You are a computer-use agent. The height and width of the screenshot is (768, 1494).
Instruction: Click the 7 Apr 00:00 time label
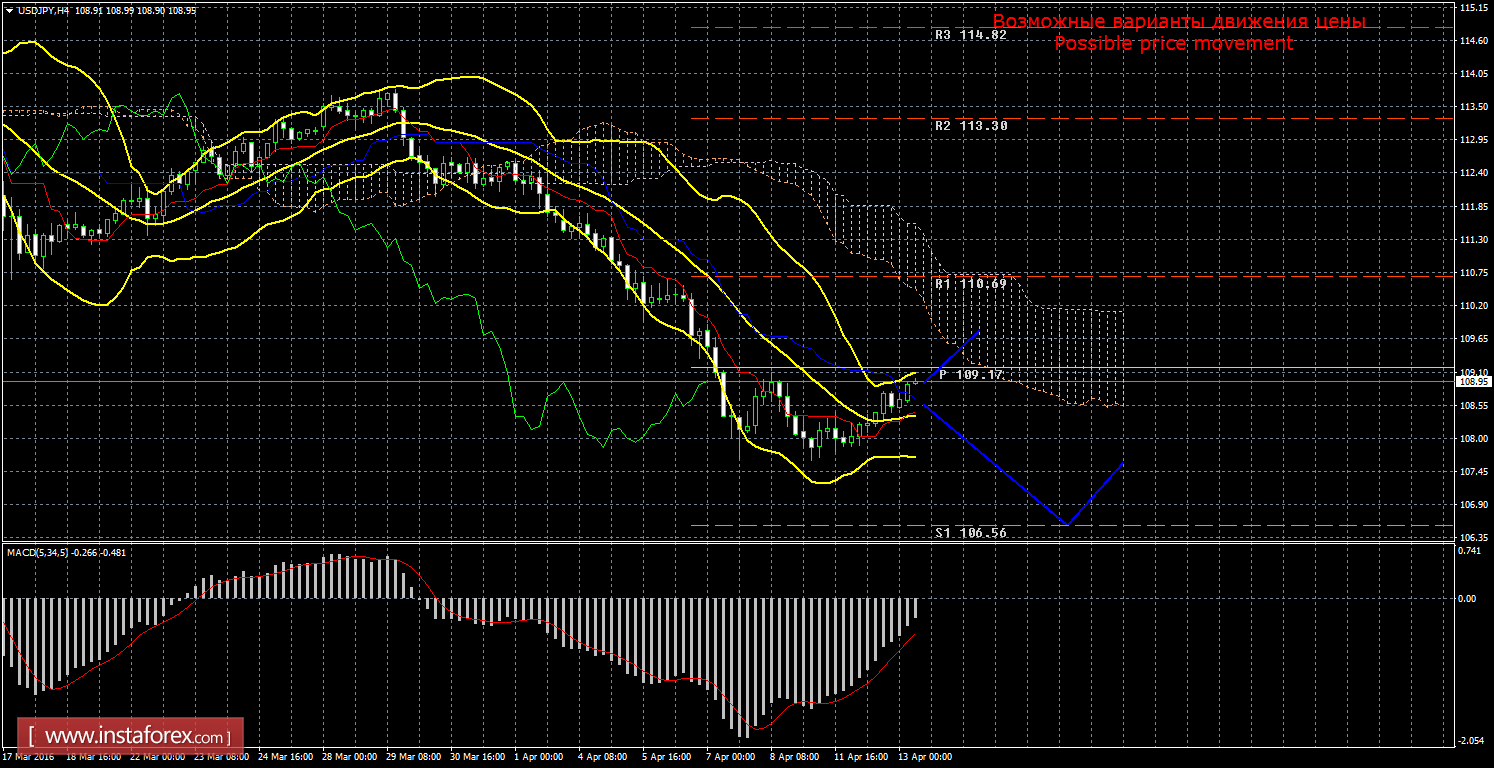[x=731, y=757]
